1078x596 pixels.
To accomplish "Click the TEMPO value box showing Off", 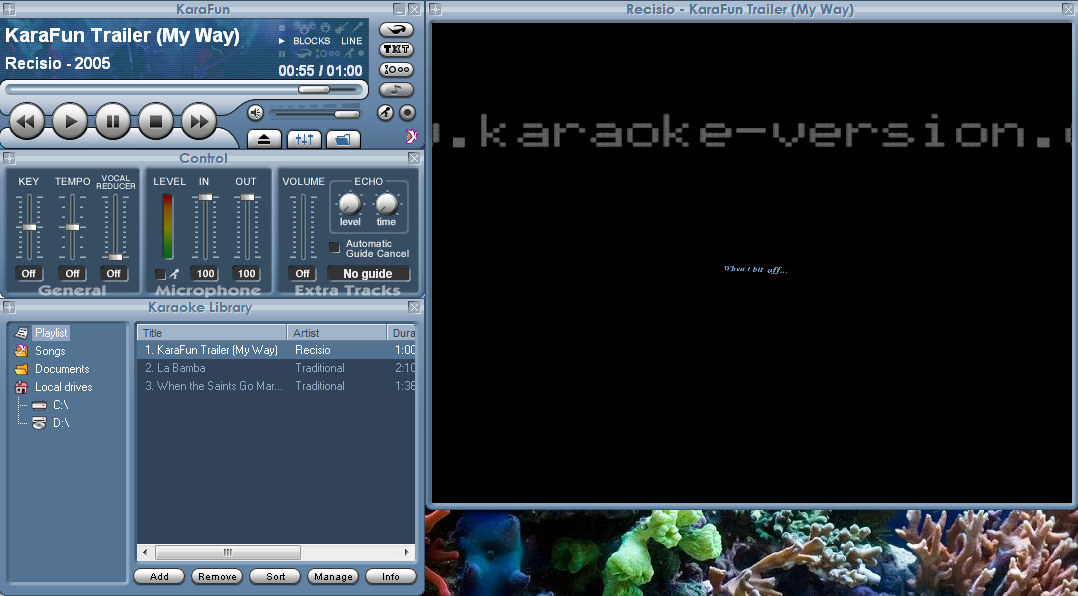I will [72, 274].
